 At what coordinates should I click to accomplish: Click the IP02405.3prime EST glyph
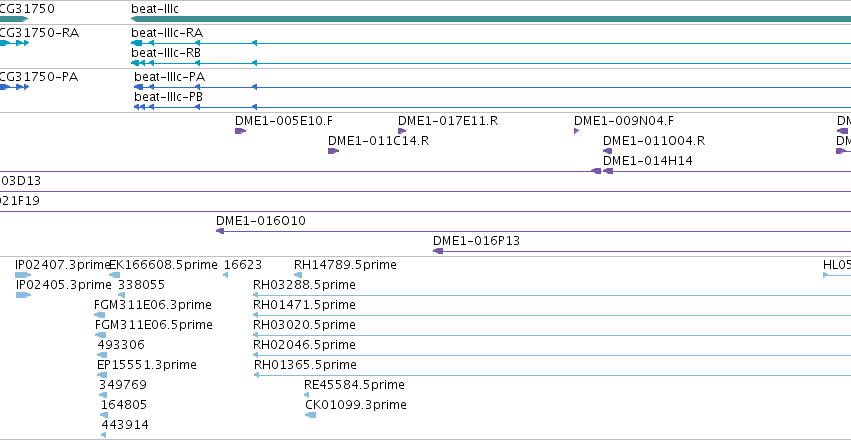pyautogui.click(x=23, y=295)
